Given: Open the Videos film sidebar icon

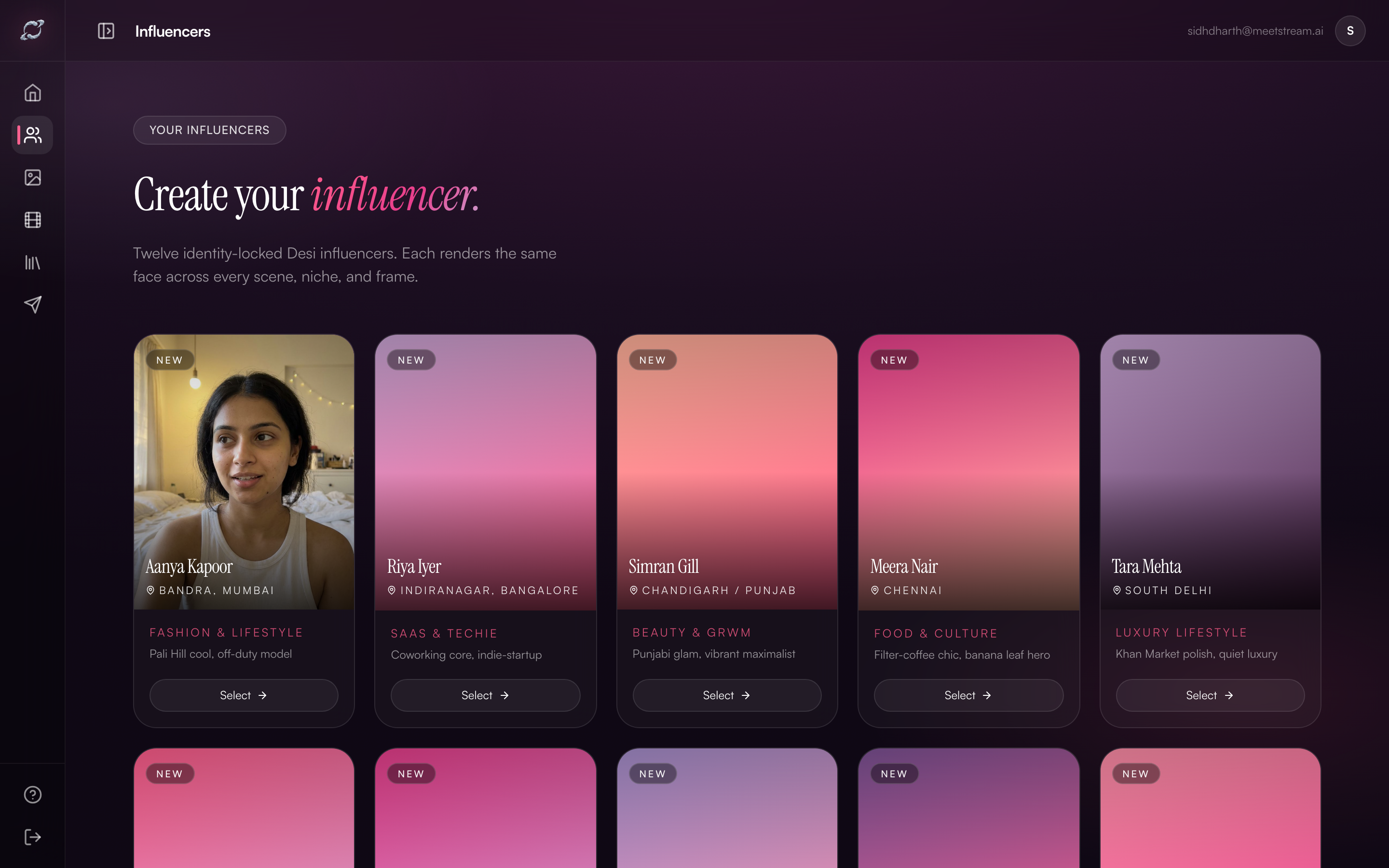Looking at the screenshot, I should (33, 220).
